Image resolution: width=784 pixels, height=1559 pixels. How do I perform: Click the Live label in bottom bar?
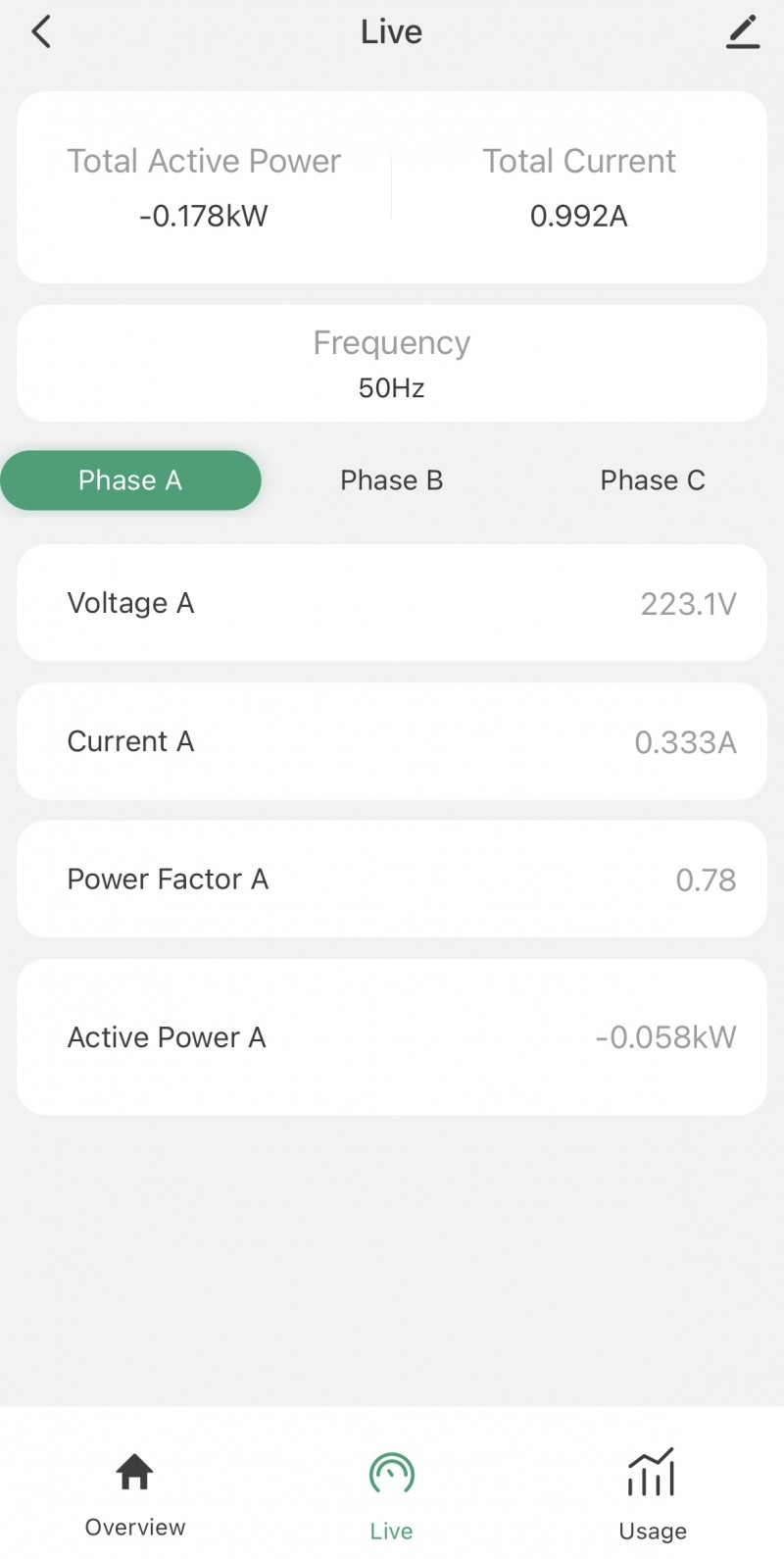(392, 1532)
